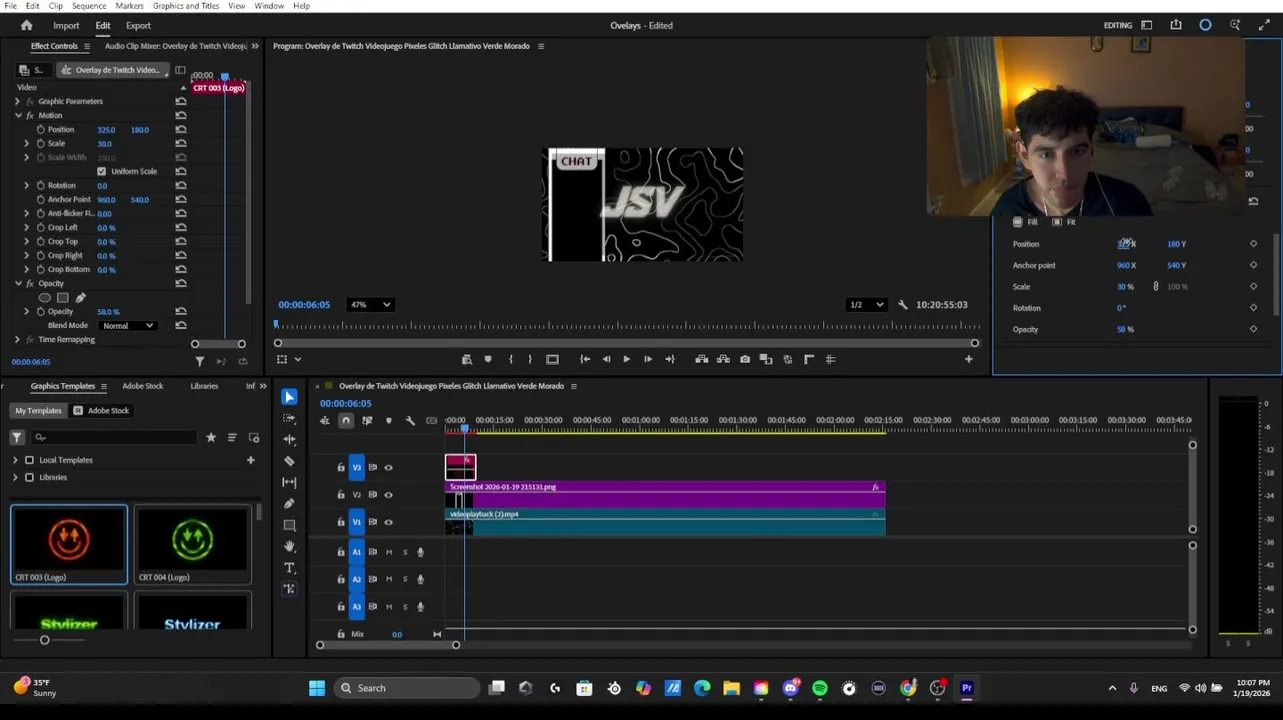Select the Hand tool
Viewport: 1283px width, 720px height.
[289, 546]
